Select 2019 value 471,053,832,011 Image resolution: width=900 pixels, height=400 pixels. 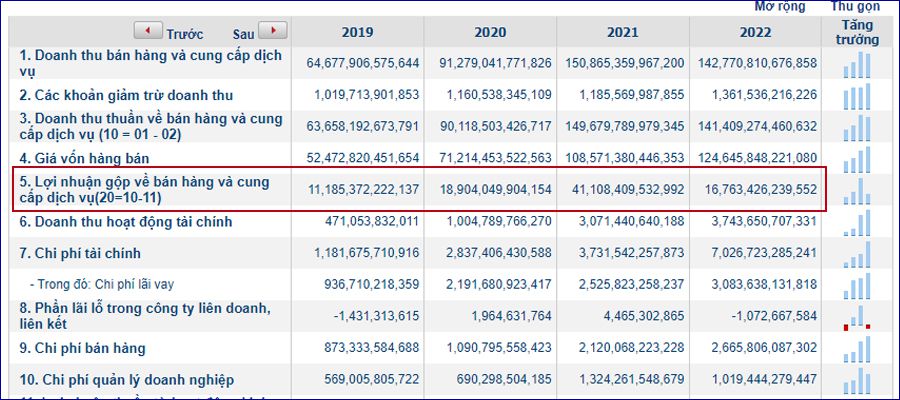(373, 221)
